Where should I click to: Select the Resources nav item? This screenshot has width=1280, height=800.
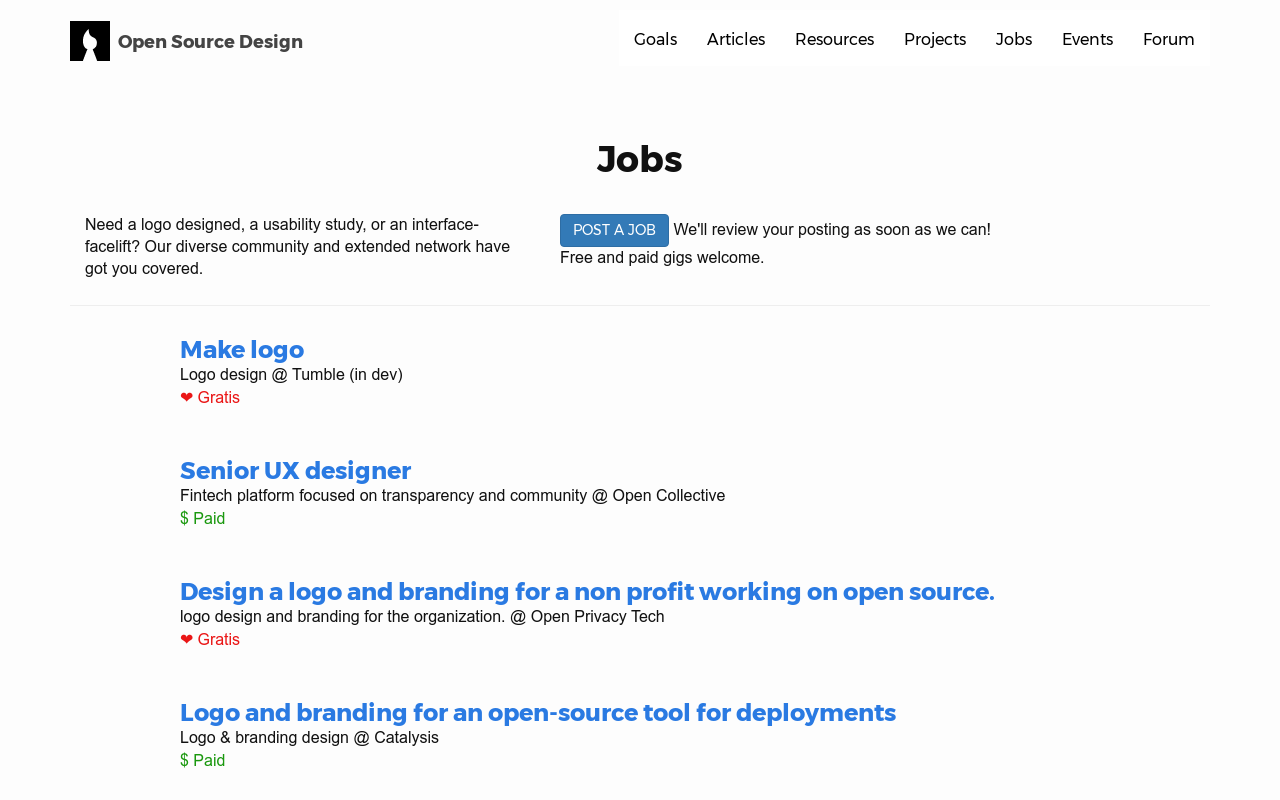click(834, 39)
